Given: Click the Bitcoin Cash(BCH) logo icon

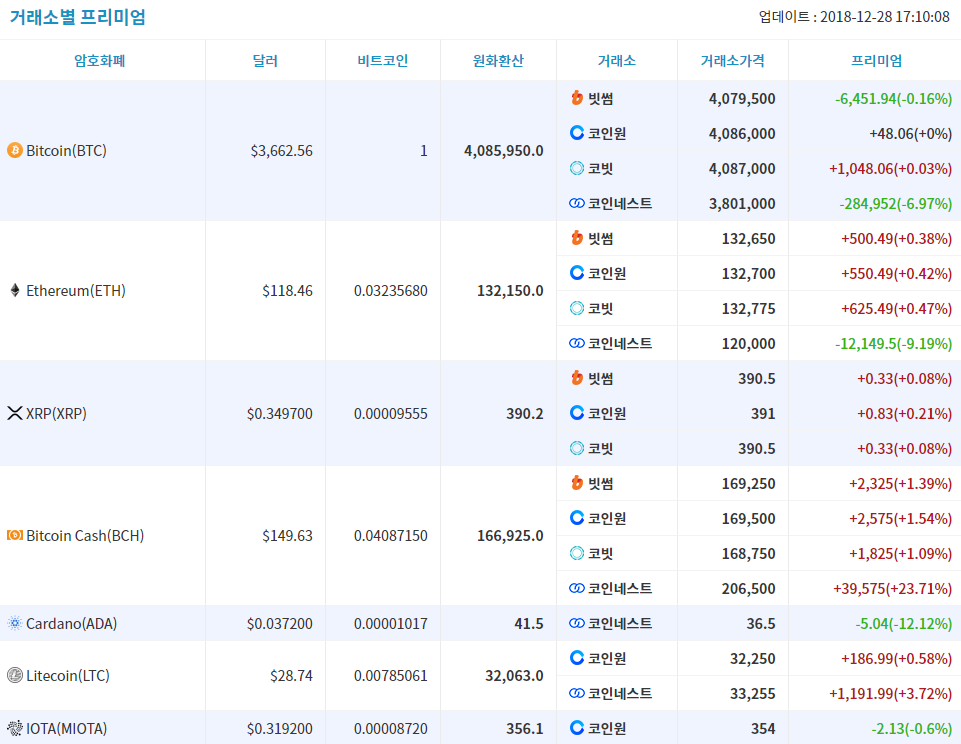Looking at the screenshot, I should tap(15, 535).
